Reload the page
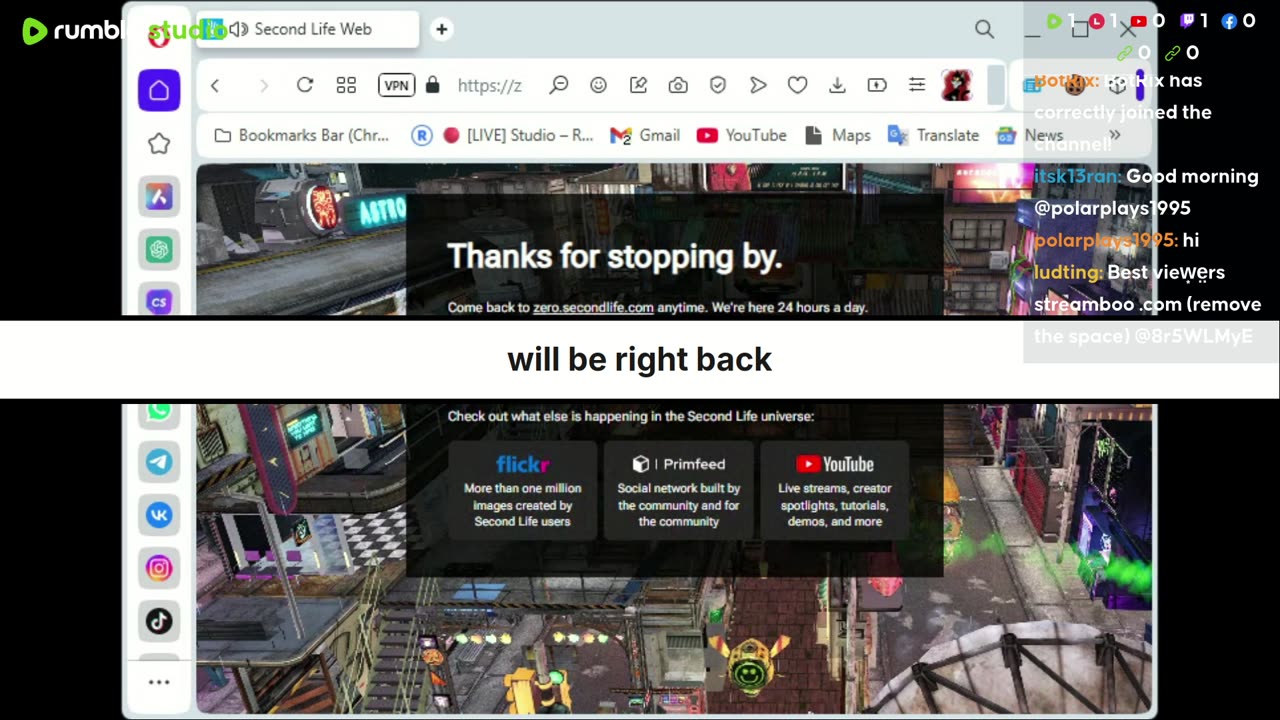The image size is (1280, 720). (x=305, y=86)
